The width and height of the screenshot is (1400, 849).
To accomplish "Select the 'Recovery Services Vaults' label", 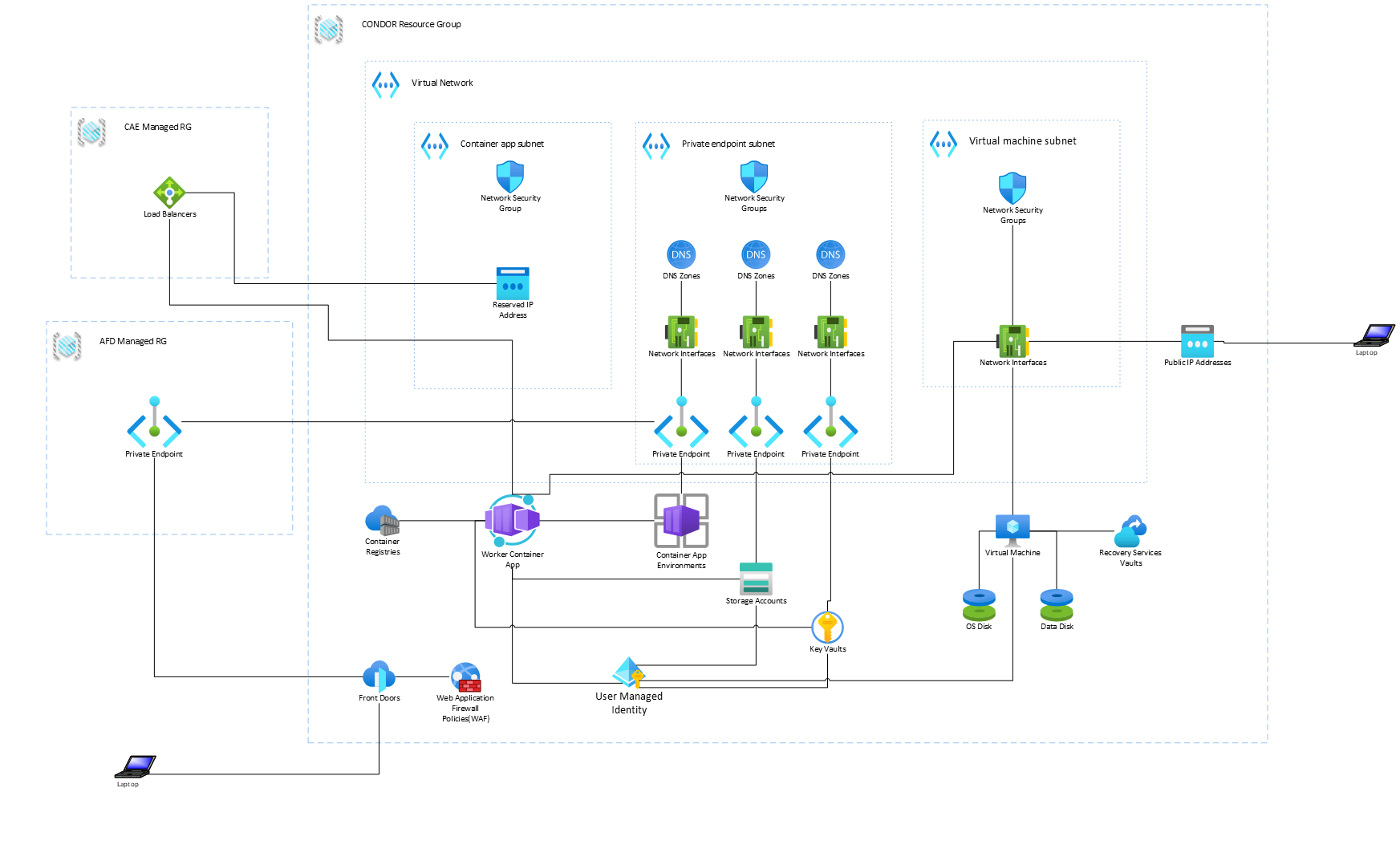I will coord(1130,558).
